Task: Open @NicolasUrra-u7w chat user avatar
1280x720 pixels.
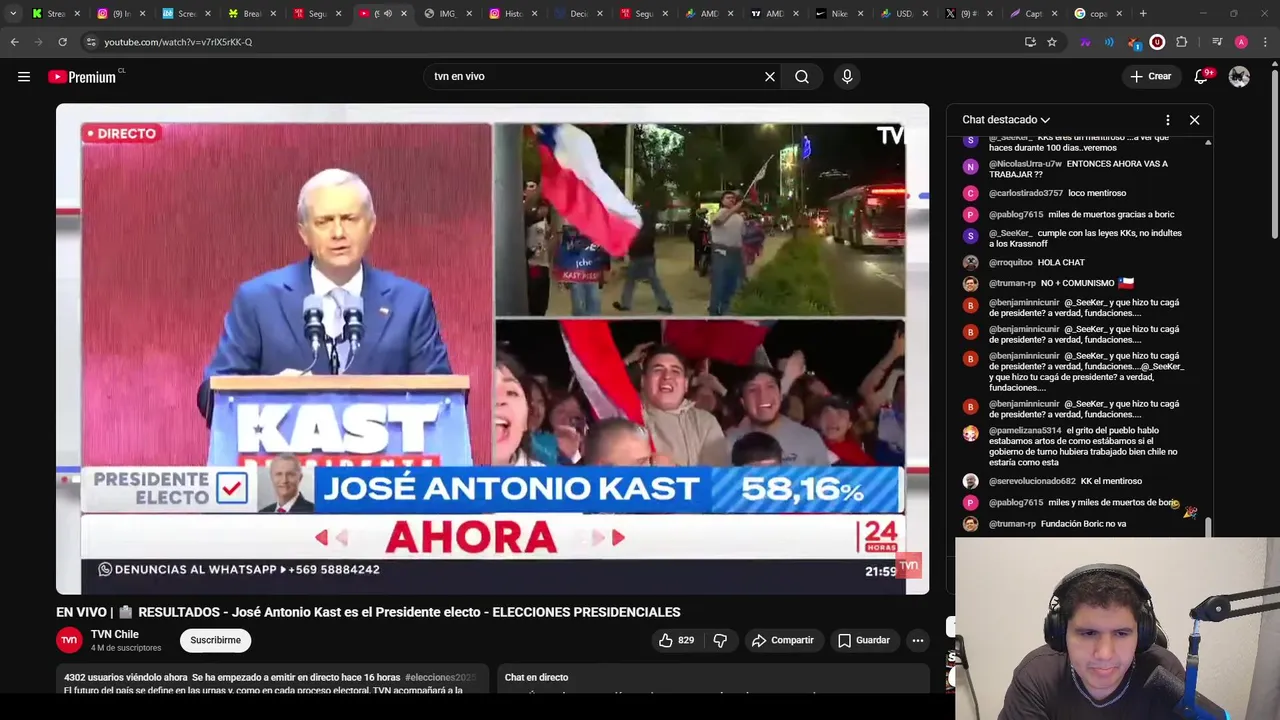Action: [970, 167]
